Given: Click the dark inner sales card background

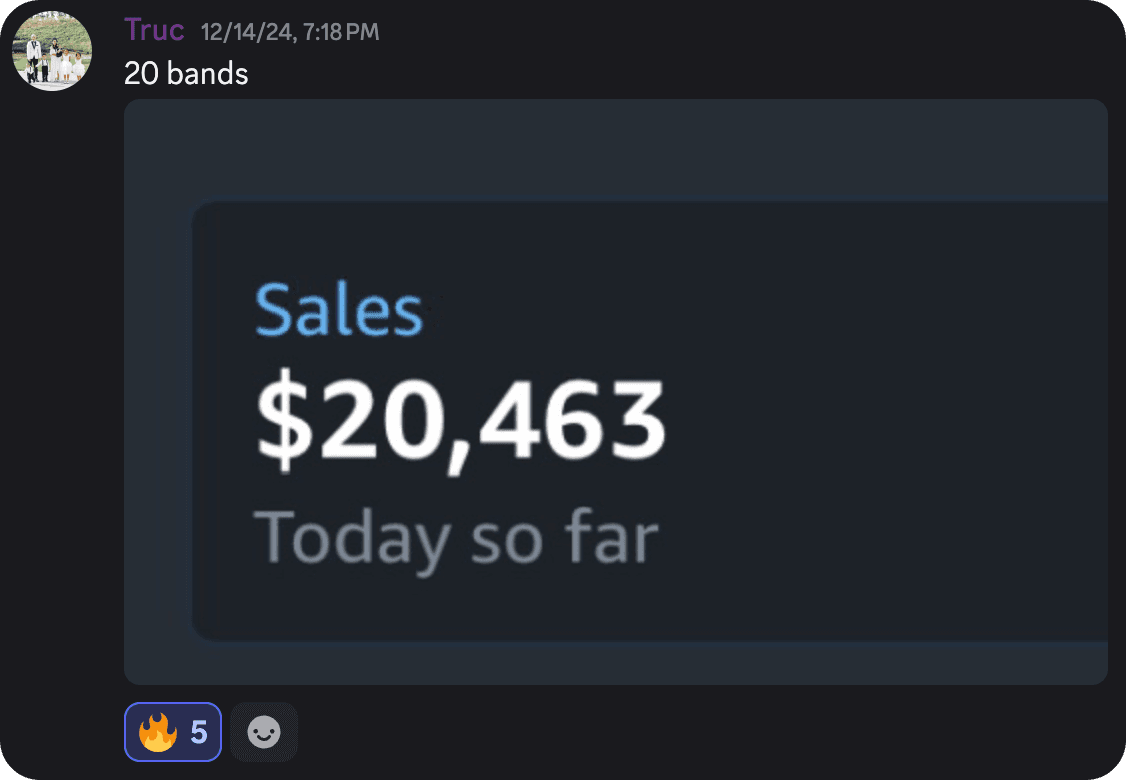Looking at the screenshot, I should click(862, 420).
